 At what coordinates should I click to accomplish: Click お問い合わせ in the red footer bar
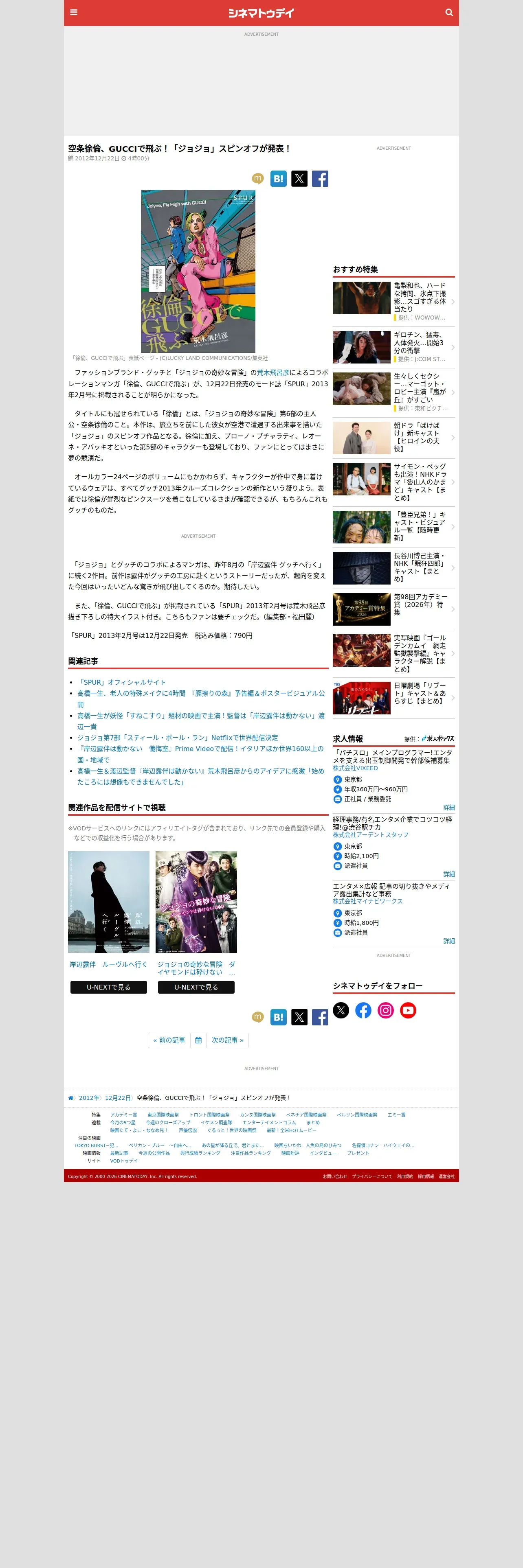(334, 1176)
